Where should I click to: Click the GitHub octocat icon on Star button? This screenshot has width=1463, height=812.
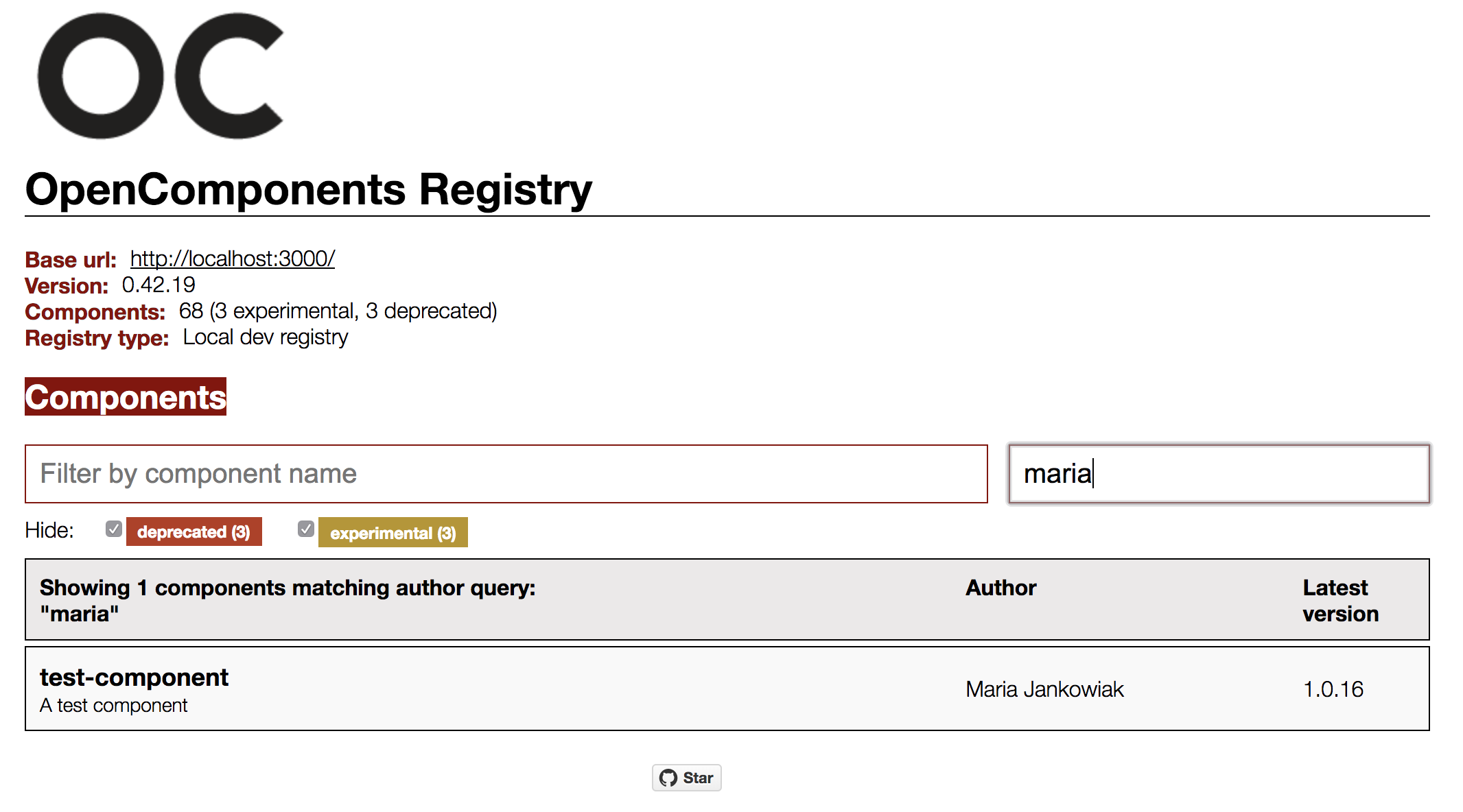pyautogui.click(x=669, y=778)
